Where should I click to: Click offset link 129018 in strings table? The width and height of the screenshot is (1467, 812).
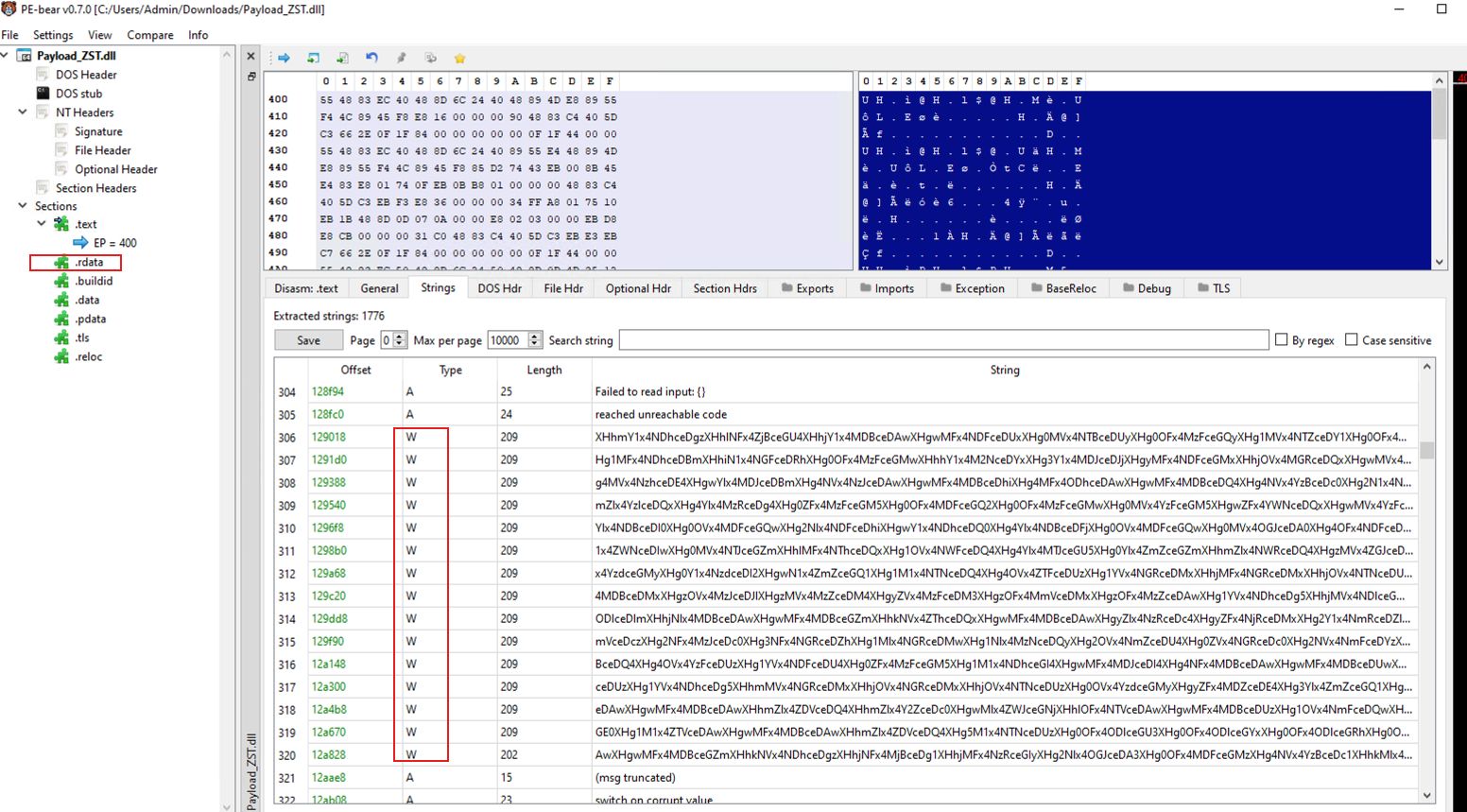pos(329,438)
